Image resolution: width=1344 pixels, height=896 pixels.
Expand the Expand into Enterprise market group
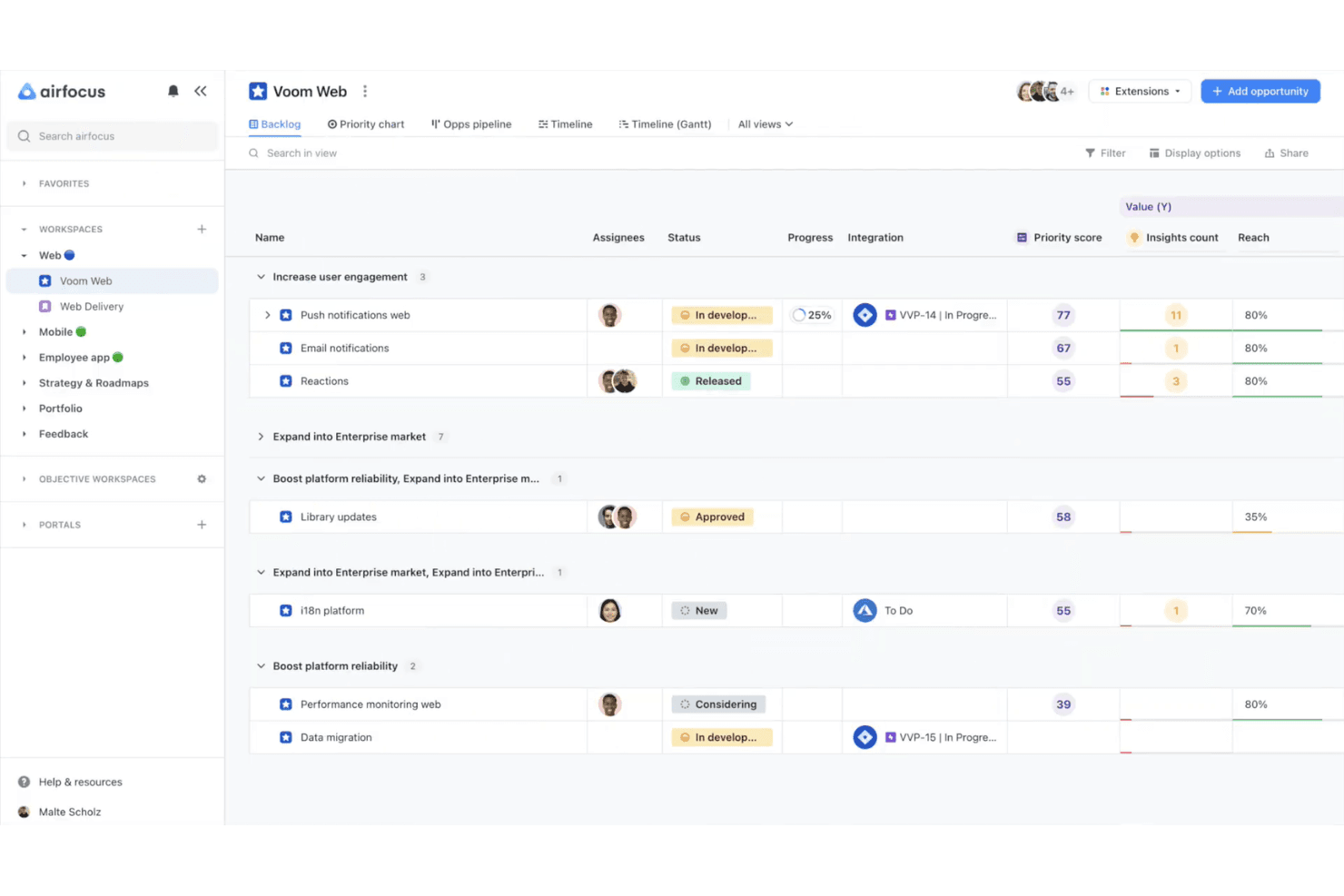pos(261,437)
